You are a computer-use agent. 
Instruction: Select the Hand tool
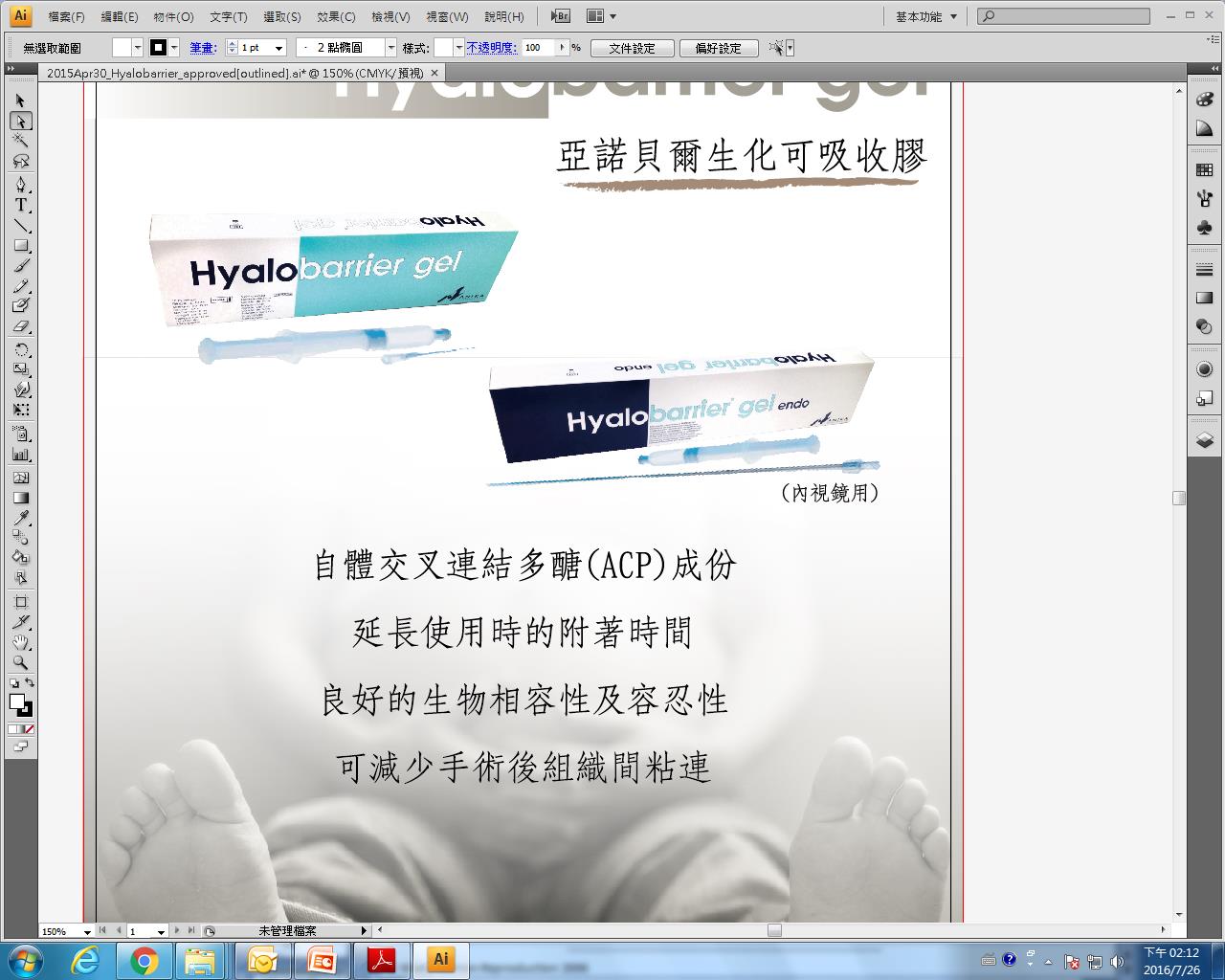pos(20,642)
